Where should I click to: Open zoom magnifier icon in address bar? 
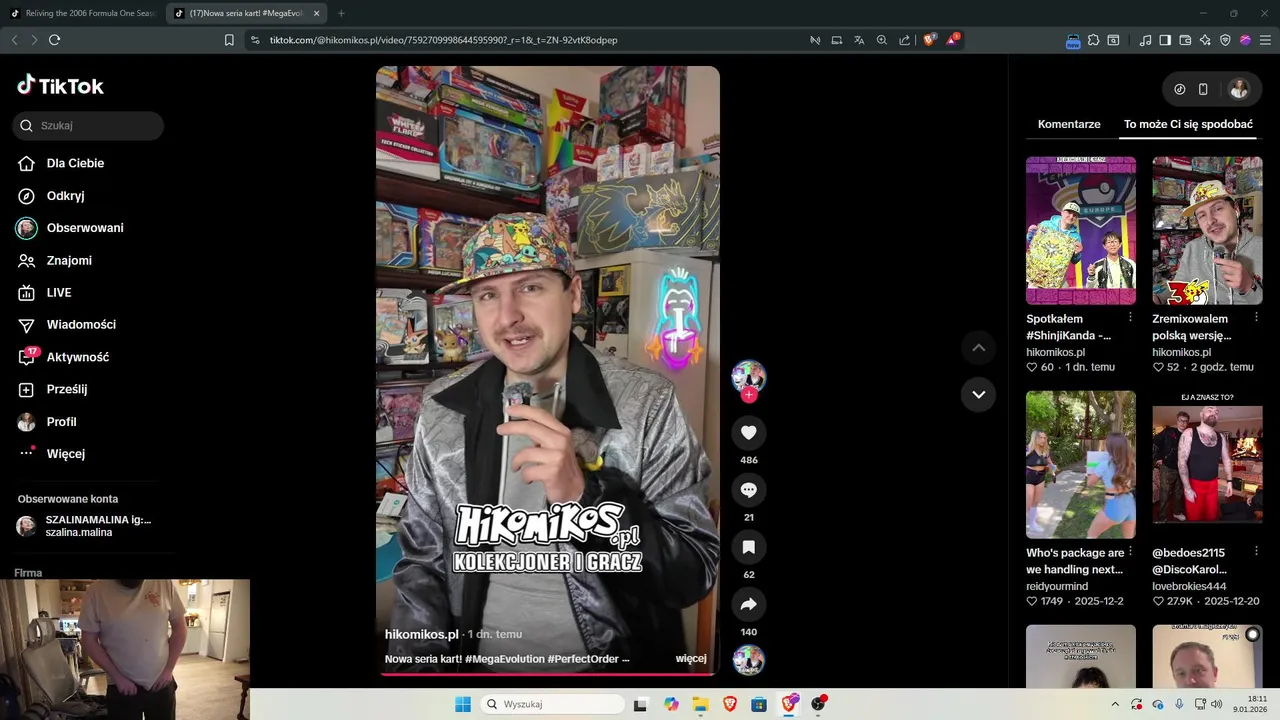(x=882, y=40)
